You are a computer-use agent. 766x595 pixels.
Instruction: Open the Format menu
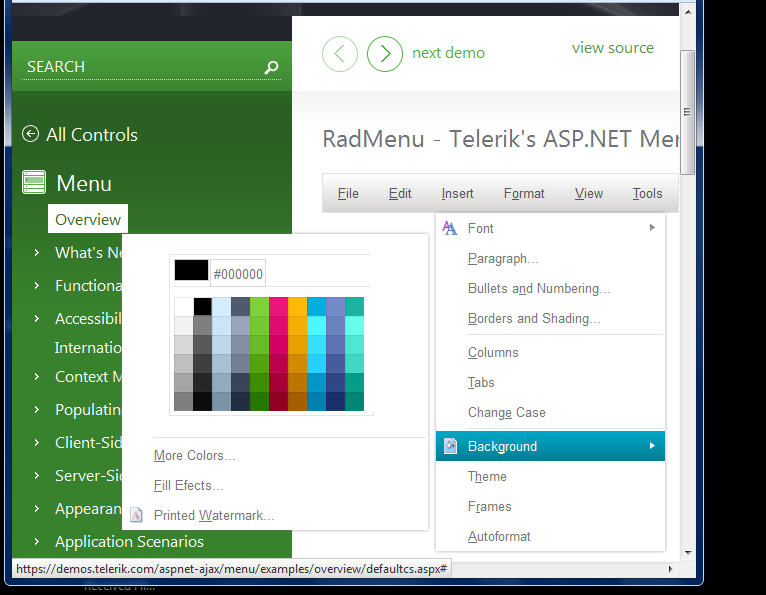[524, 193]
